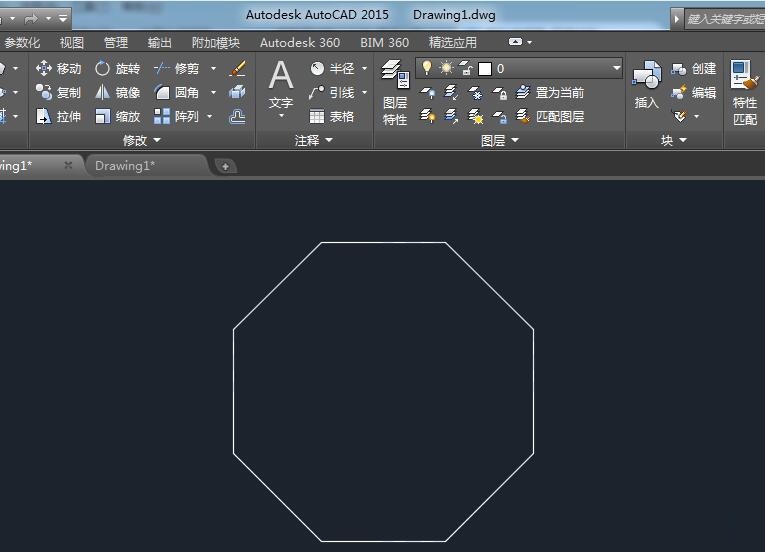Activate the Array (阵列) tool
The height and width of the screenshot is (552, 765).
176,116
